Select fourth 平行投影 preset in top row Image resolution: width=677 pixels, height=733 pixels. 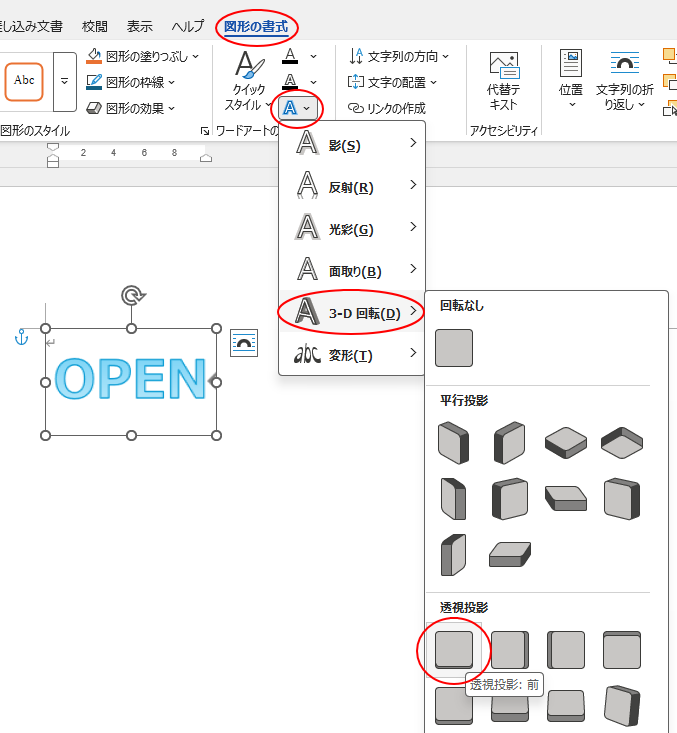(622, 443)
